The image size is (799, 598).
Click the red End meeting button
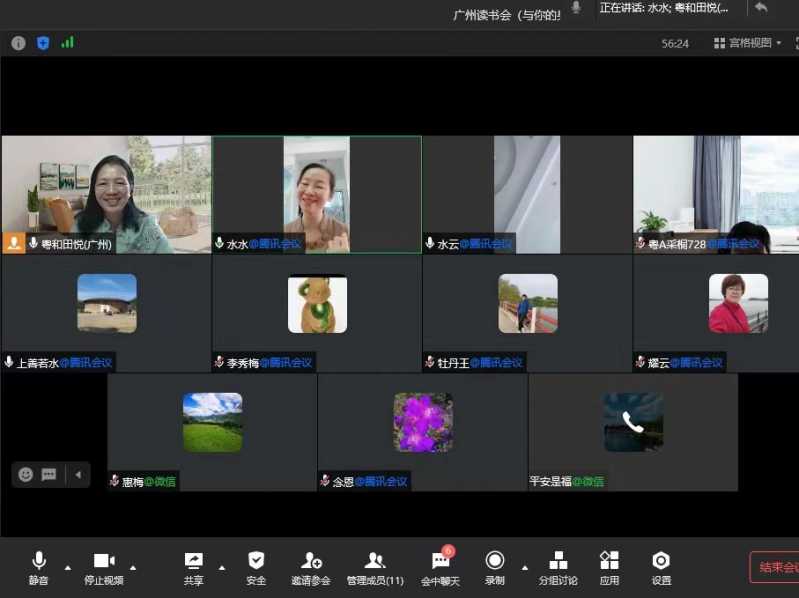point(776,567)
